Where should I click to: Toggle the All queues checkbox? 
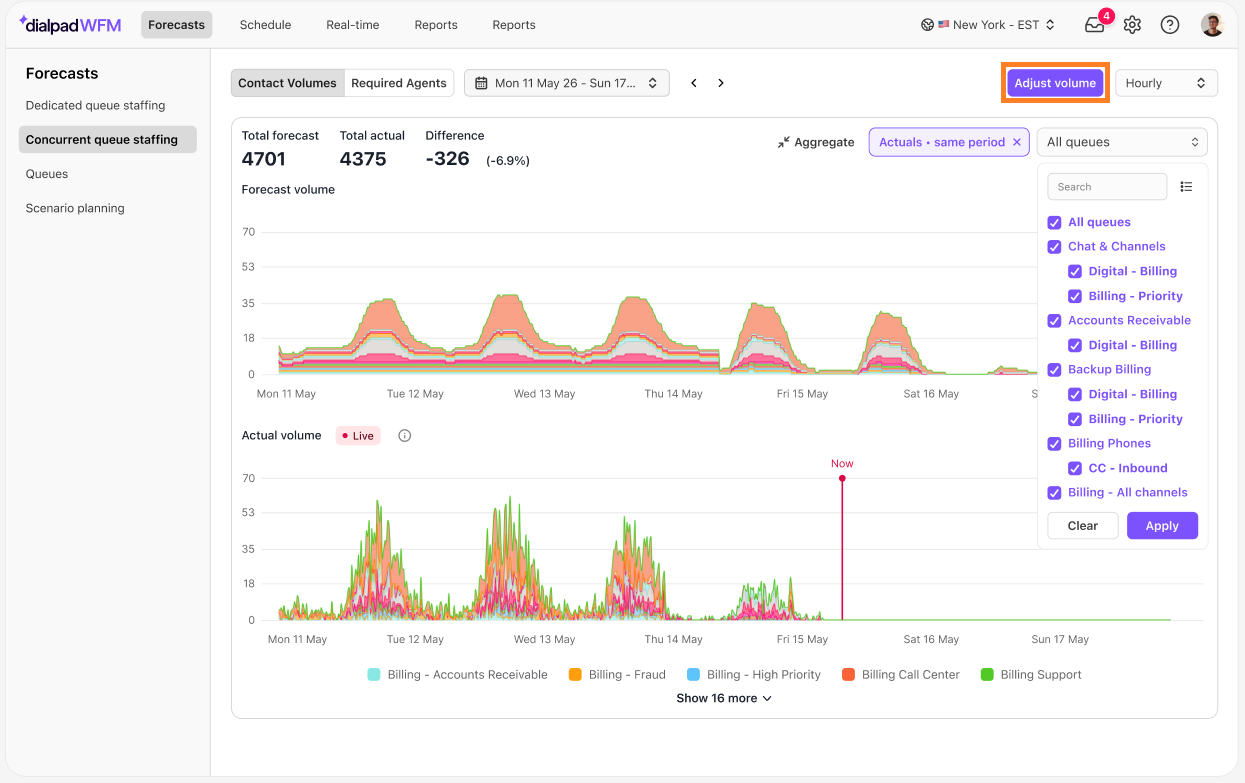(1054, 222)
